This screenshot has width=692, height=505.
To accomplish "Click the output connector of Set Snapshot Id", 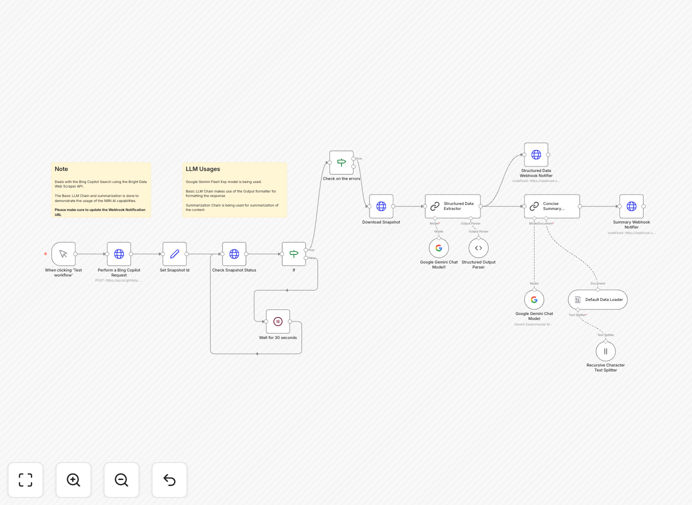I will point(187,254).
